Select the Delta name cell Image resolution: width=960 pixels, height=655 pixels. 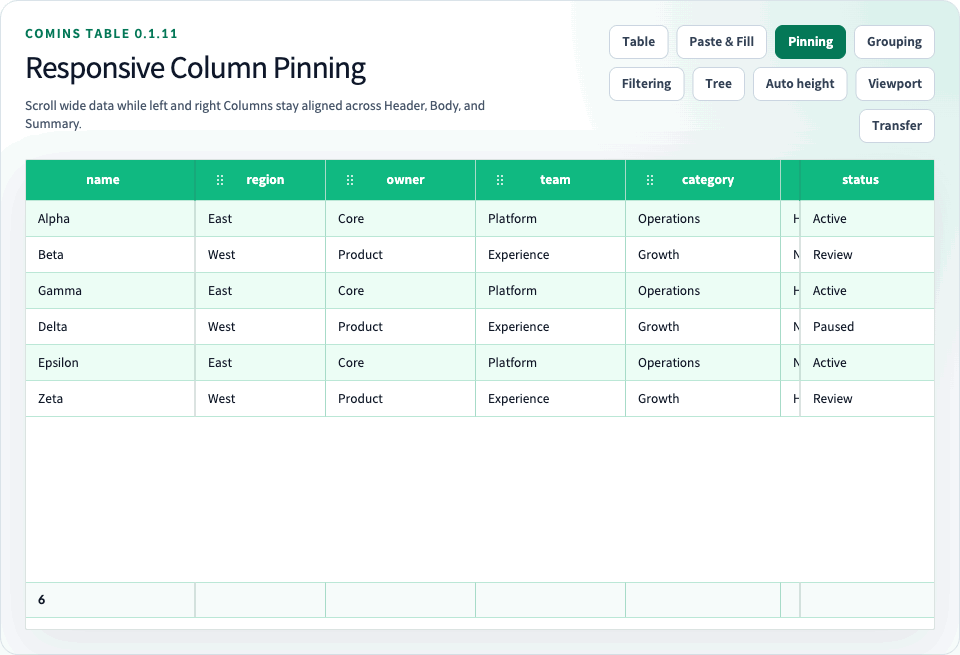(x=110, y=327)
